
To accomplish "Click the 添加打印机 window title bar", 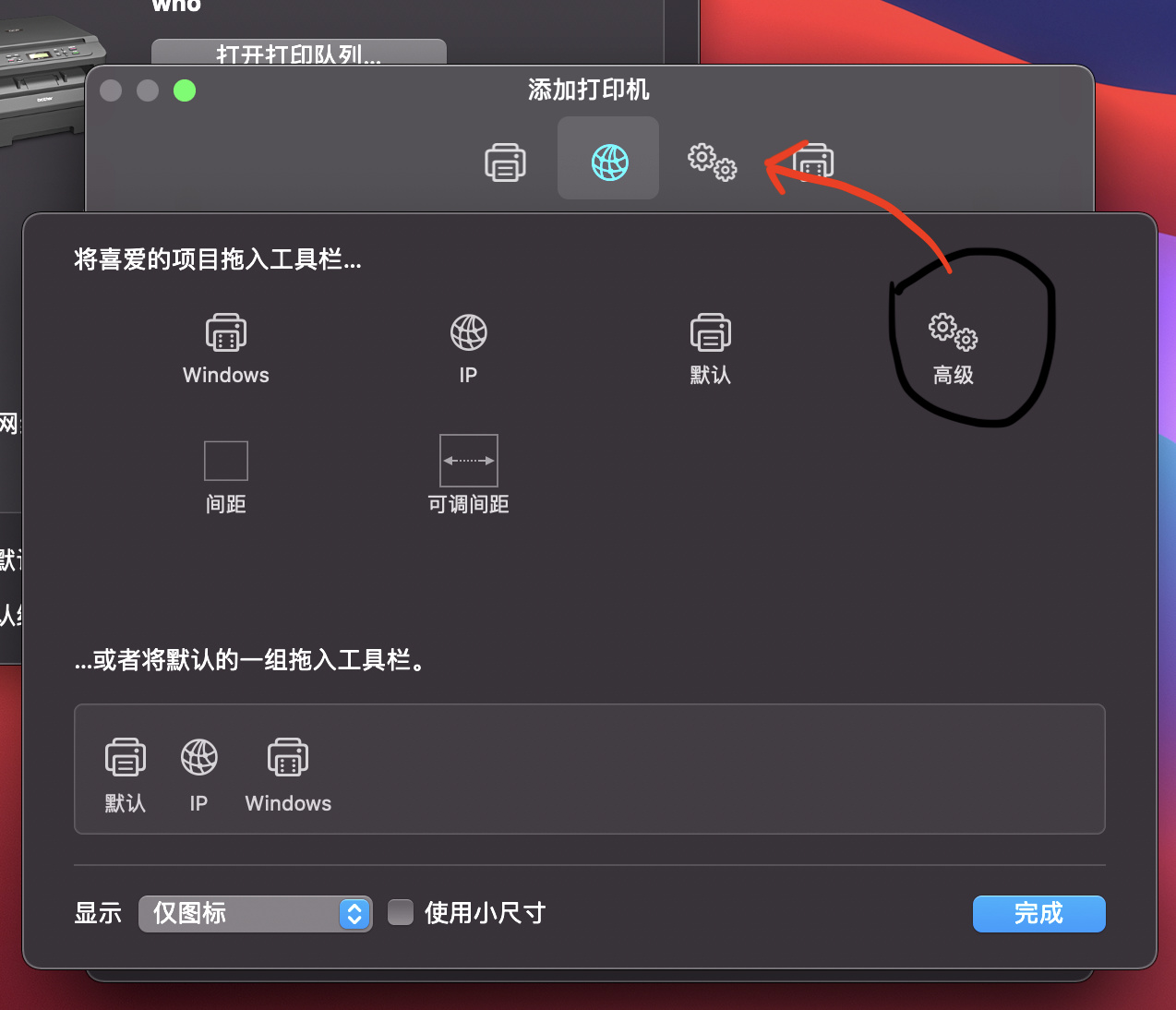I will (588, 90).
